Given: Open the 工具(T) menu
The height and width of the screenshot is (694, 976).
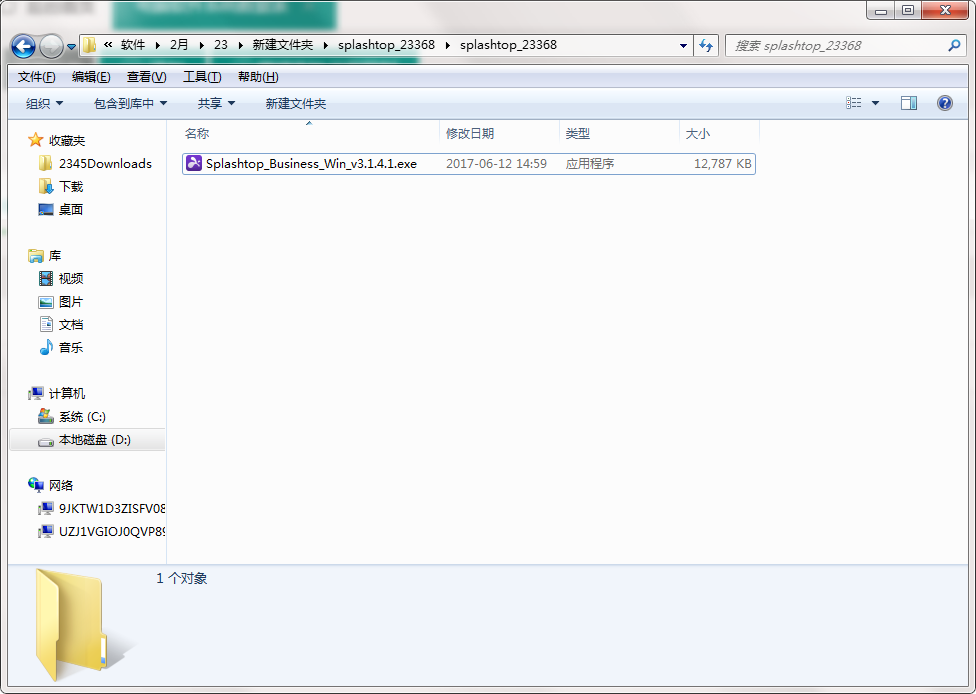Looking at the screenshot, I should 202,77.
